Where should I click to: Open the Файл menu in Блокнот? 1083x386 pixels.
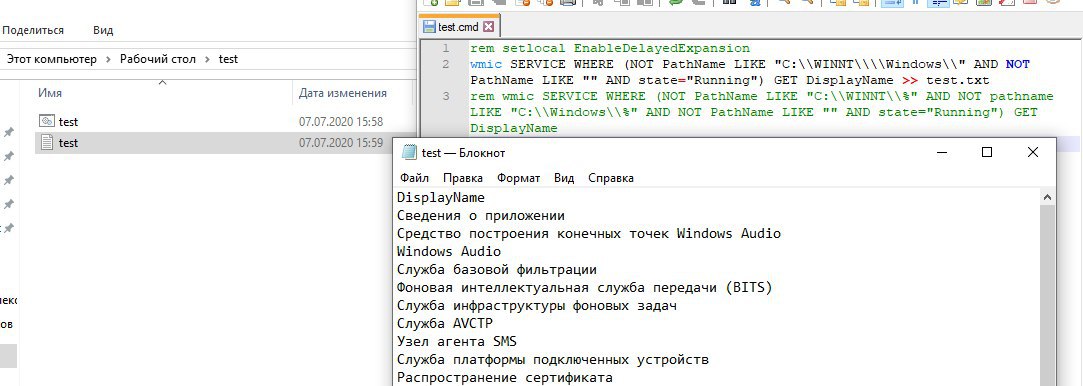pyautogui.click(x=414, y=178)
